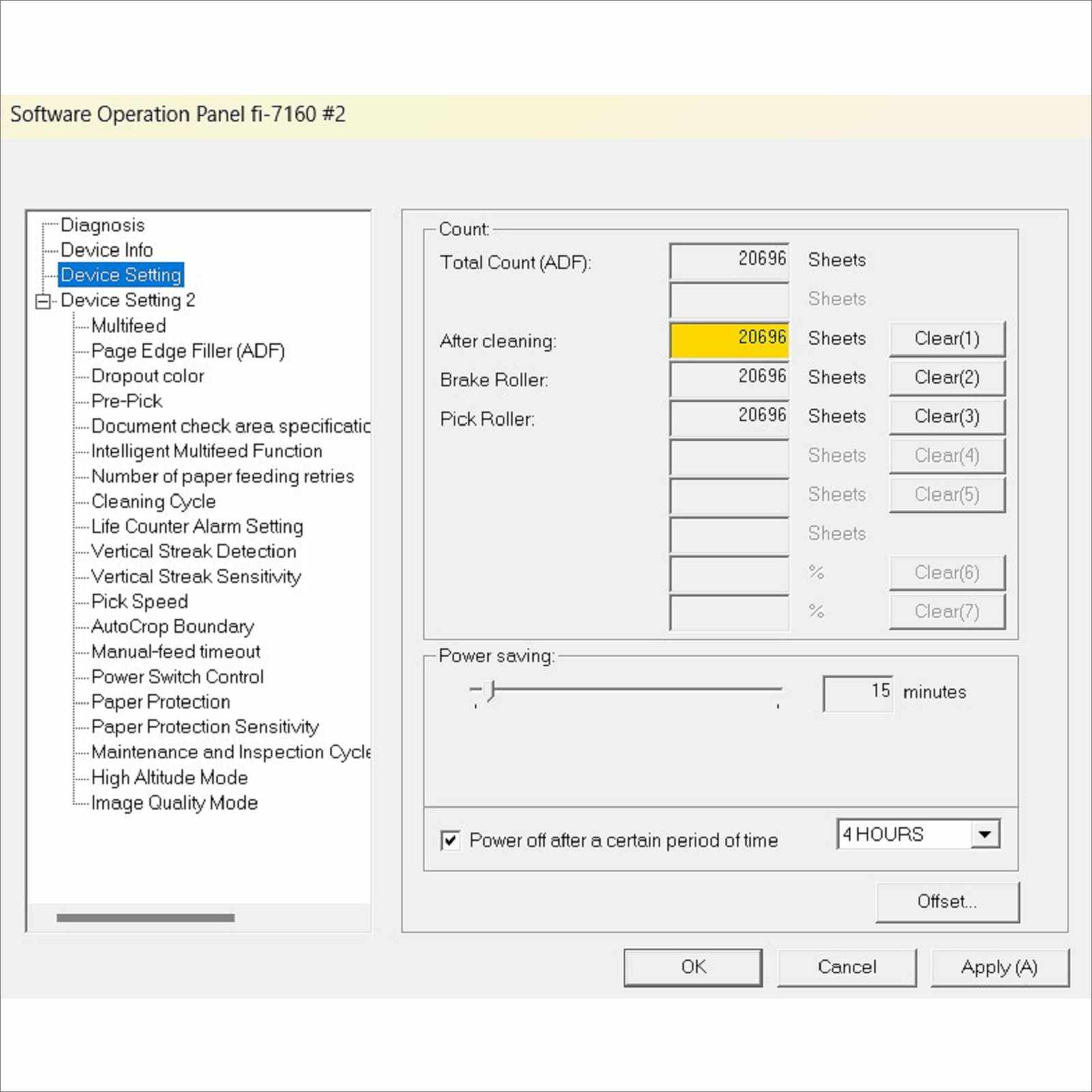Open Maintenance and Inspection Cycle

pos(231,752)
